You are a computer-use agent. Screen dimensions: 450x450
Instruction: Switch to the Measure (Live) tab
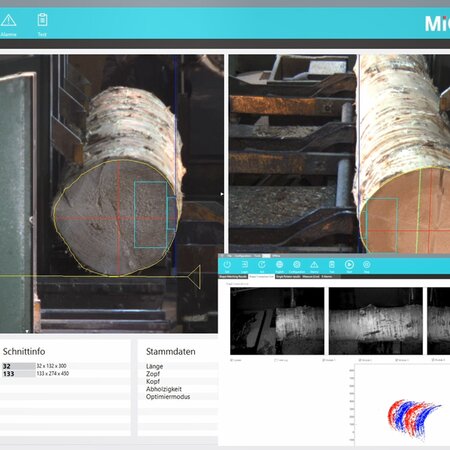pos(311,277)
